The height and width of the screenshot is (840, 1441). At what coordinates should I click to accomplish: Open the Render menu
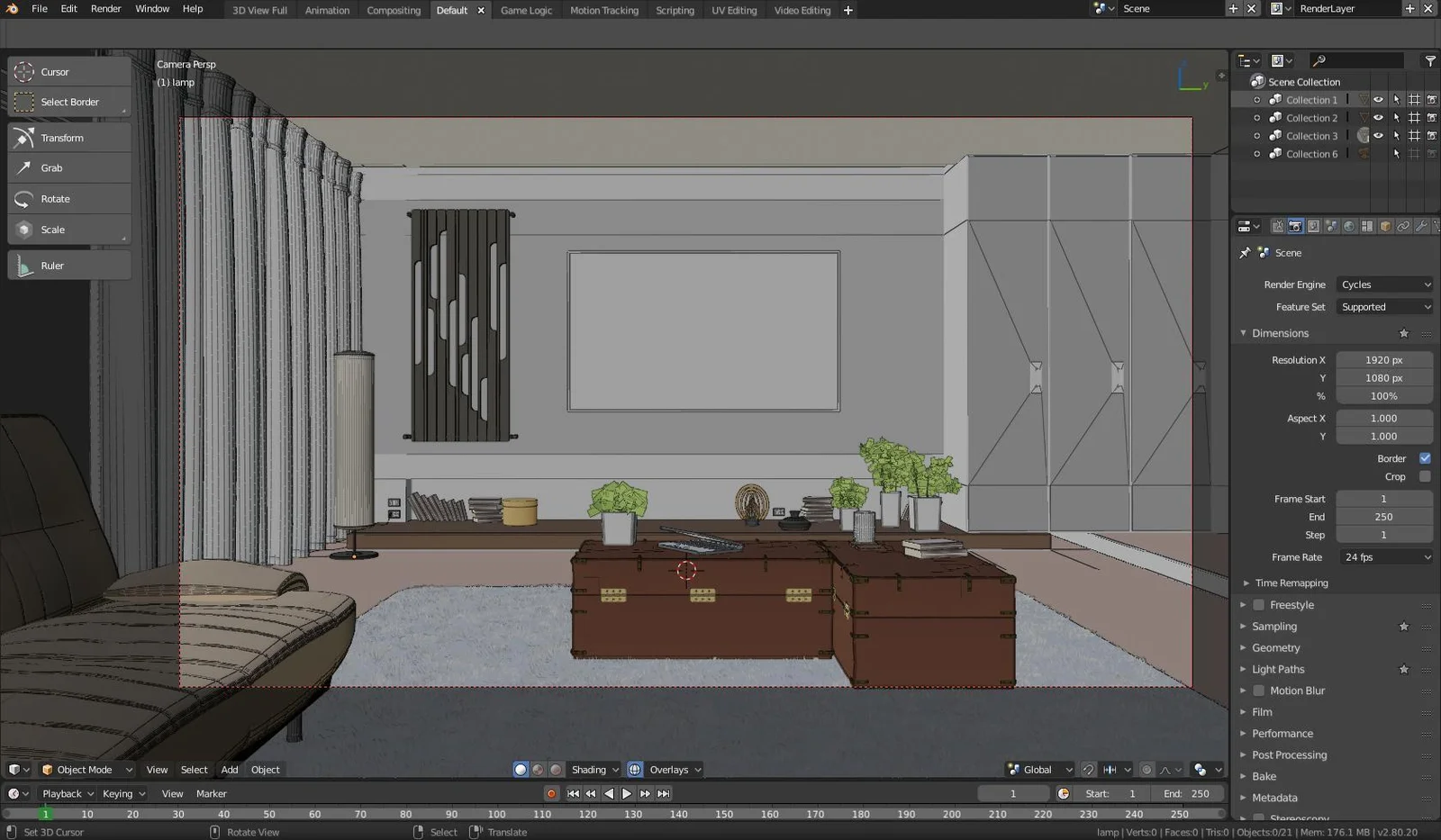point(105,9)
